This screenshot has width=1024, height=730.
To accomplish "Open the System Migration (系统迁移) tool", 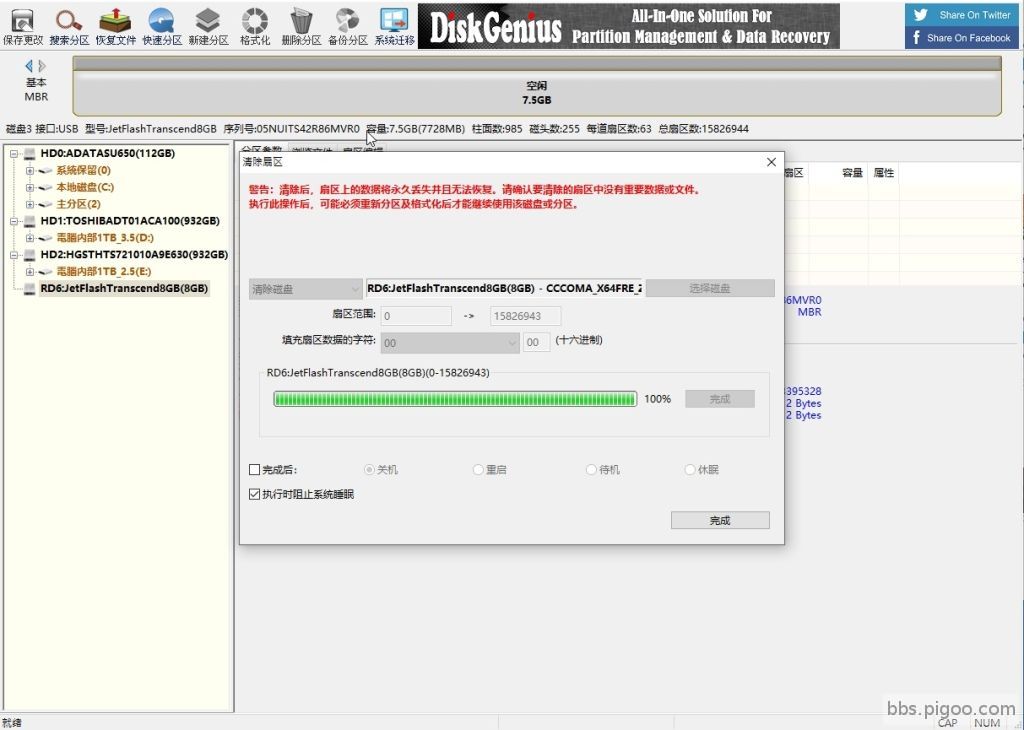I will click(394, 26).
